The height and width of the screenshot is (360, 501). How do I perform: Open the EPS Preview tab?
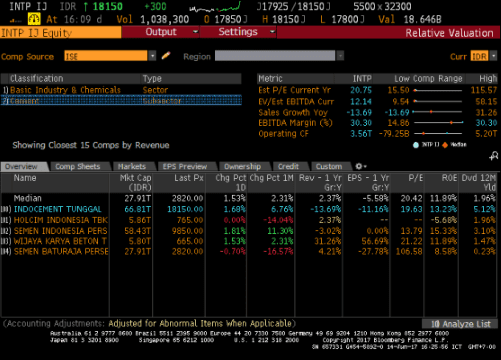[x=185, y=166]
